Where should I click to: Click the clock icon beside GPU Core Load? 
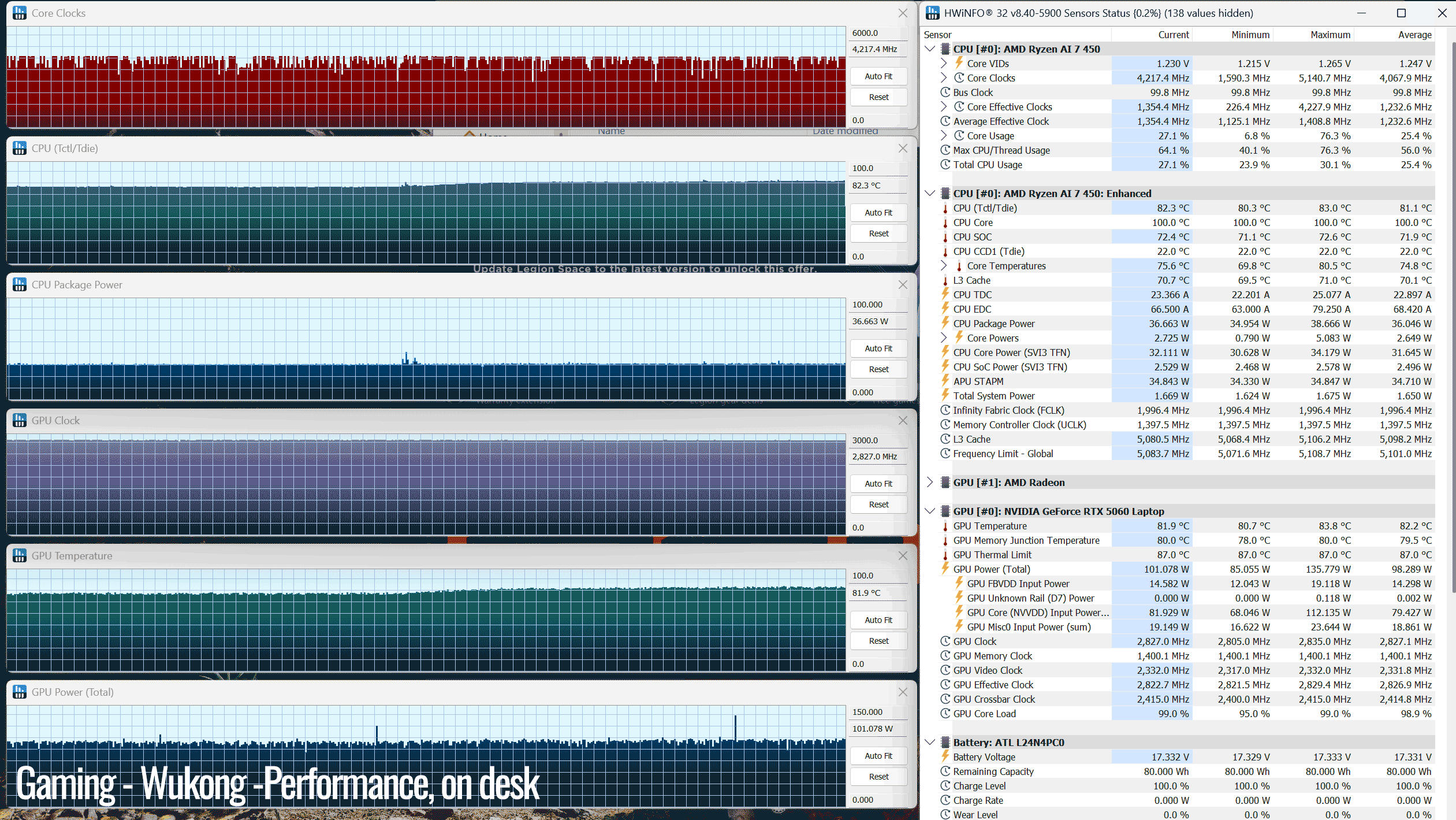[945, 714]
